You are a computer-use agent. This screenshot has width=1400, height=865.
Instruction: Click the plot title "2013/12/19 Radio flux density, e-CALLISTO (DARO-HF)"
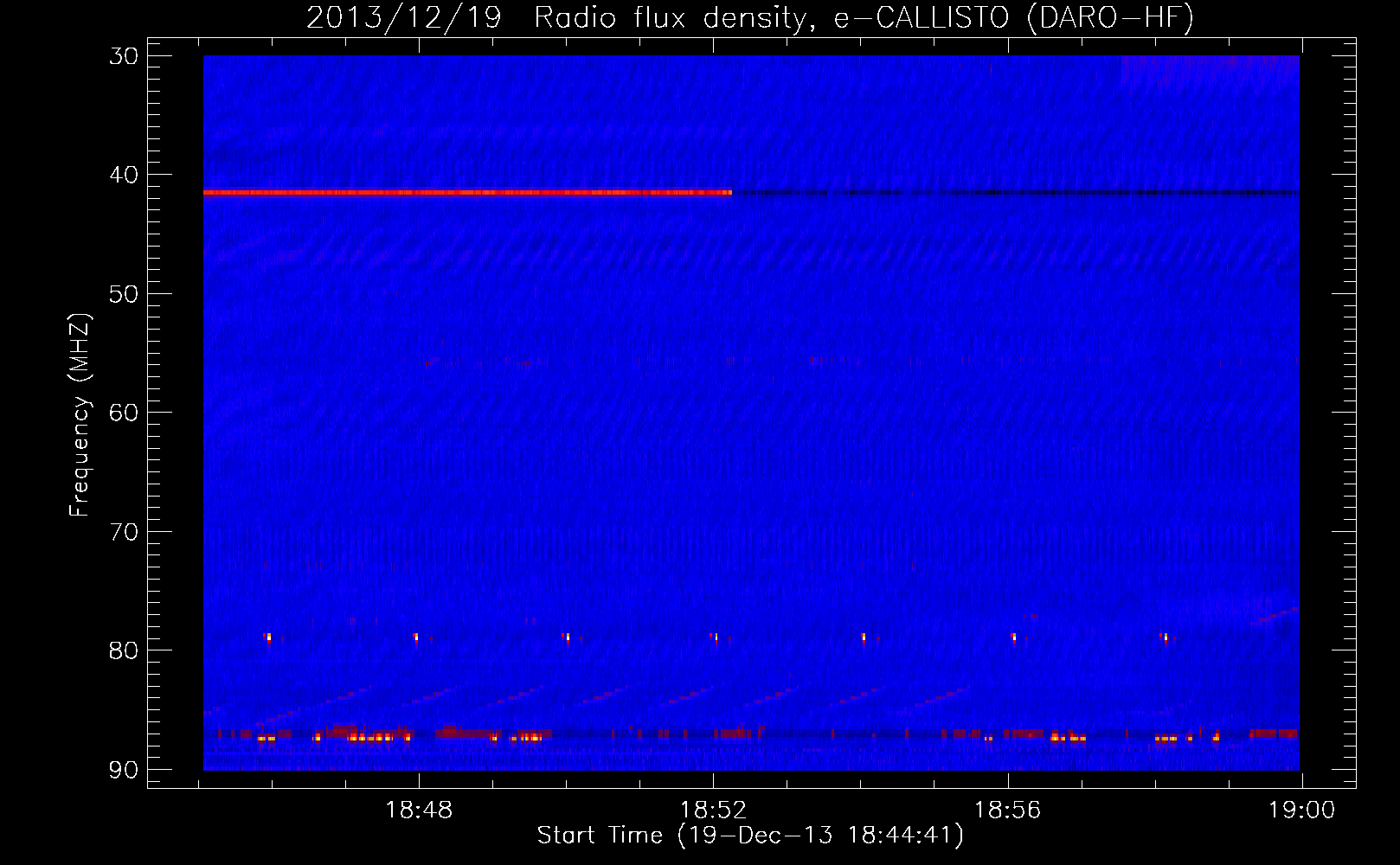point(750,17)
